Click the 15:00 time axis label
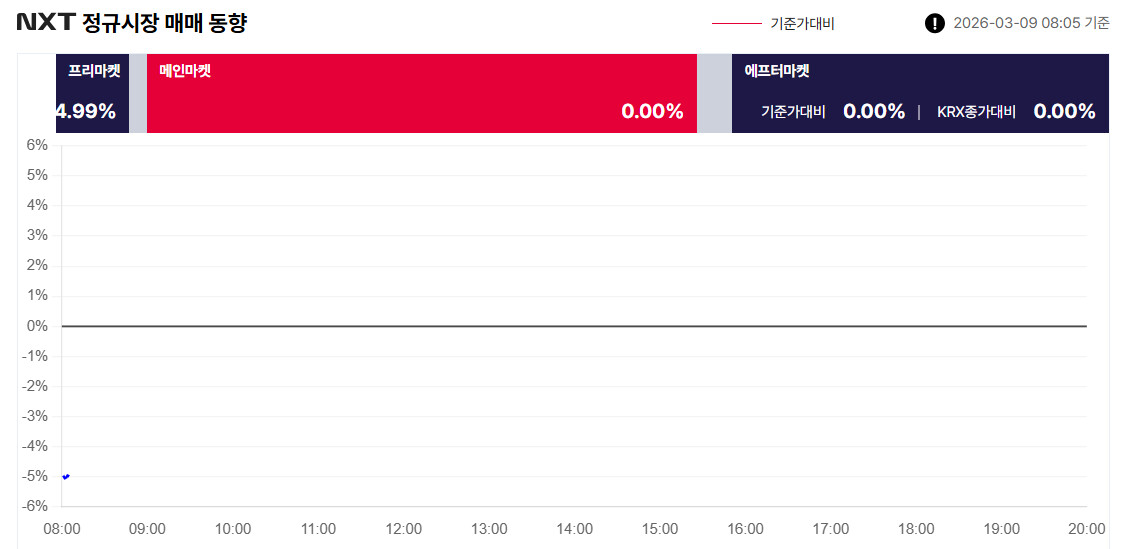Image resolution: width=1131 pixels, height=549 pixels. (x=659, y=529)
